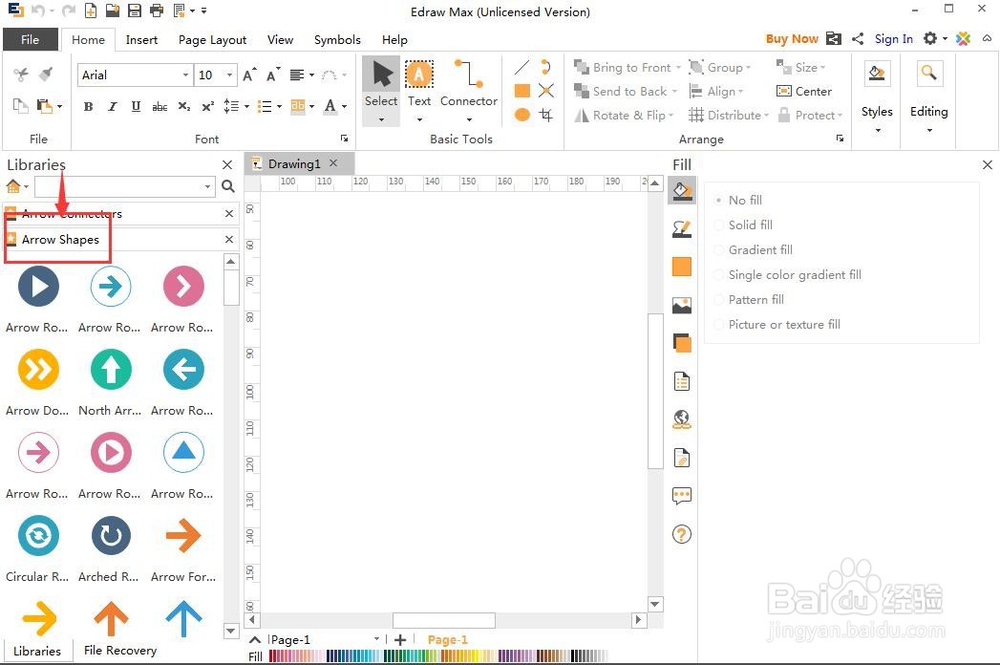Select the Gradient fill option

[x=754, y=250]
